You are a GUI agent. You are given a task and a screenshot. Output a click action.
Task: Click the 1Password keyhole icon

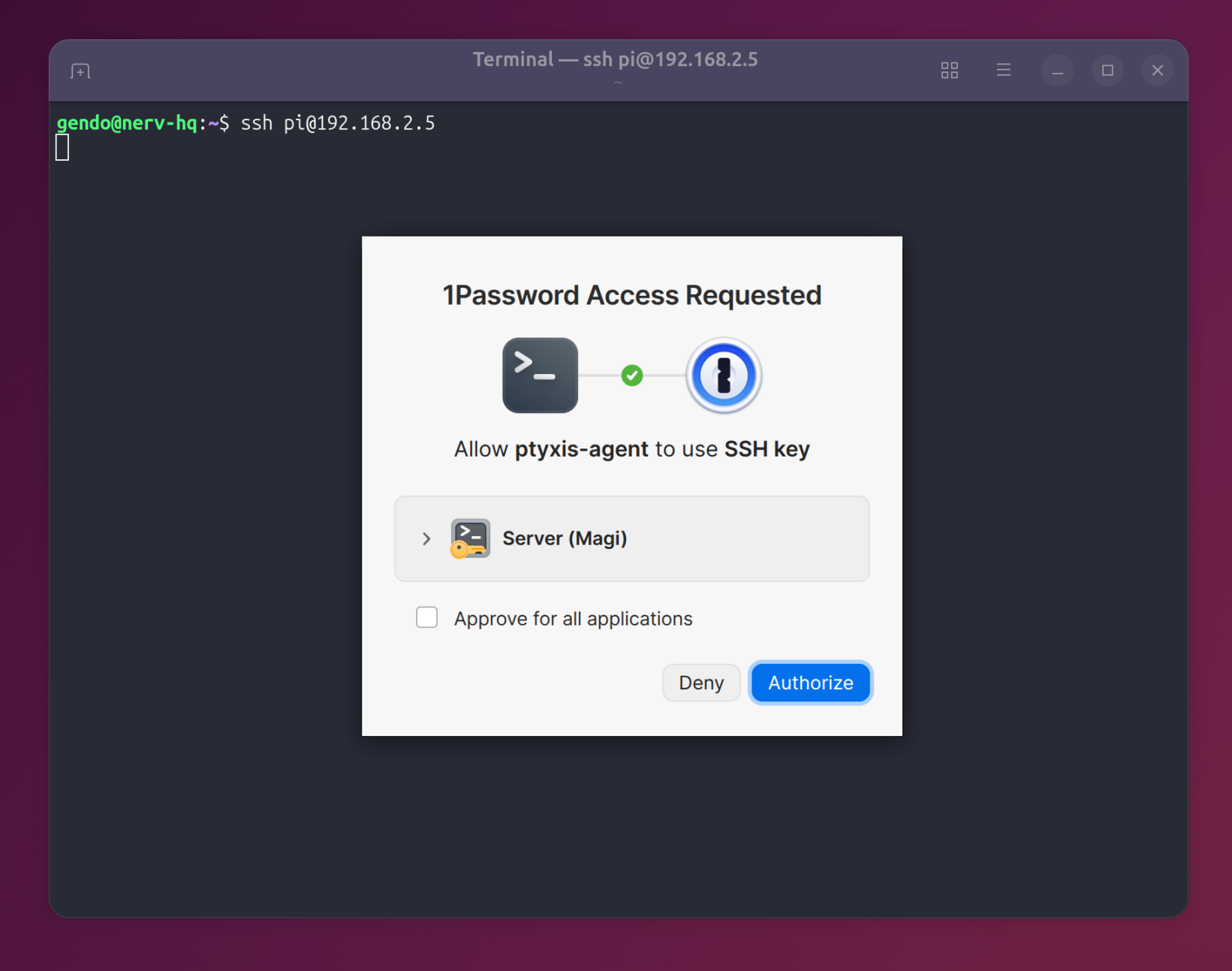723,375
